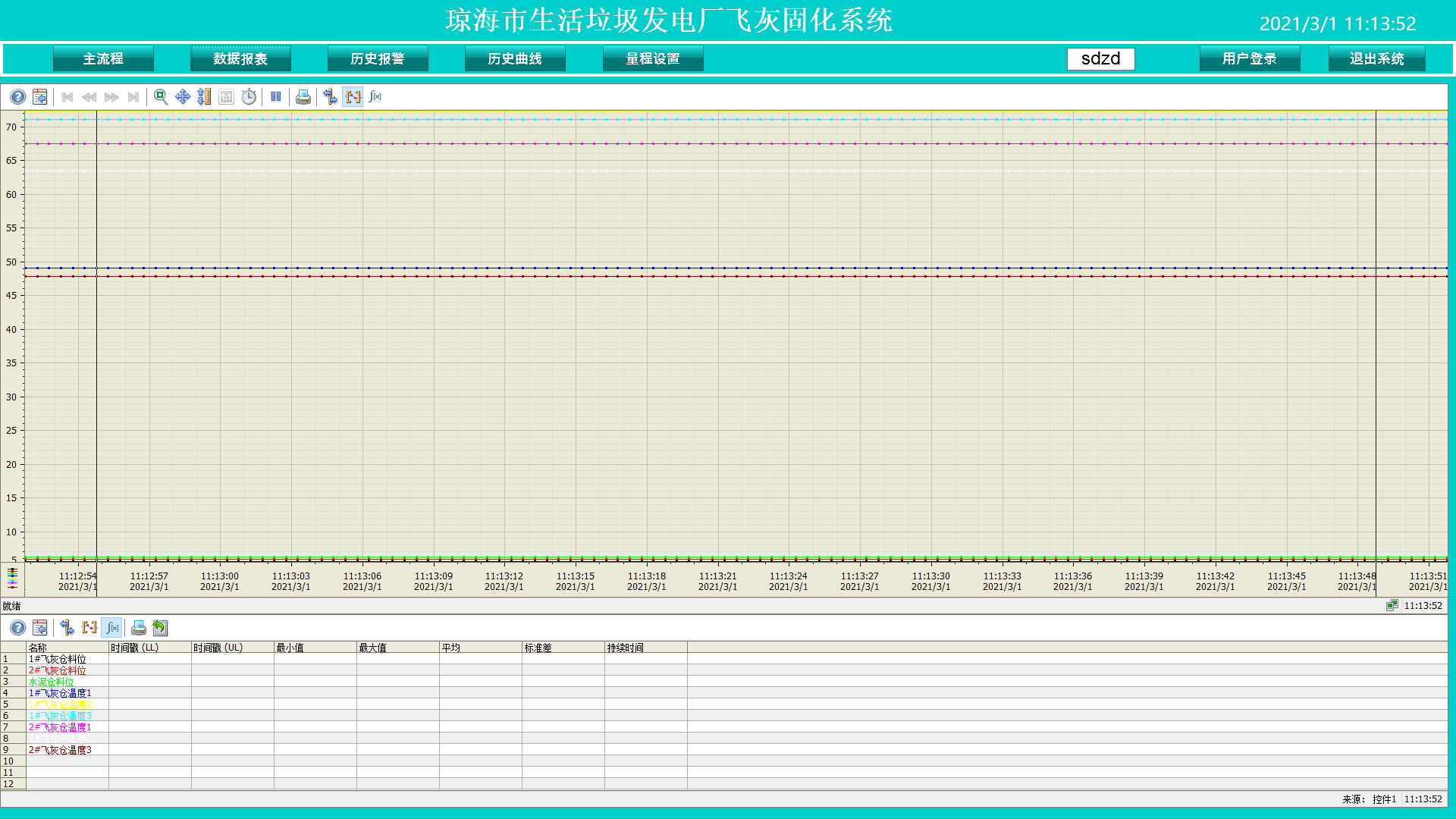This screenshot has width=1456, height=819.
Task: Open configuration dialog in statistics table toolbar
Action: coord(40,628)
